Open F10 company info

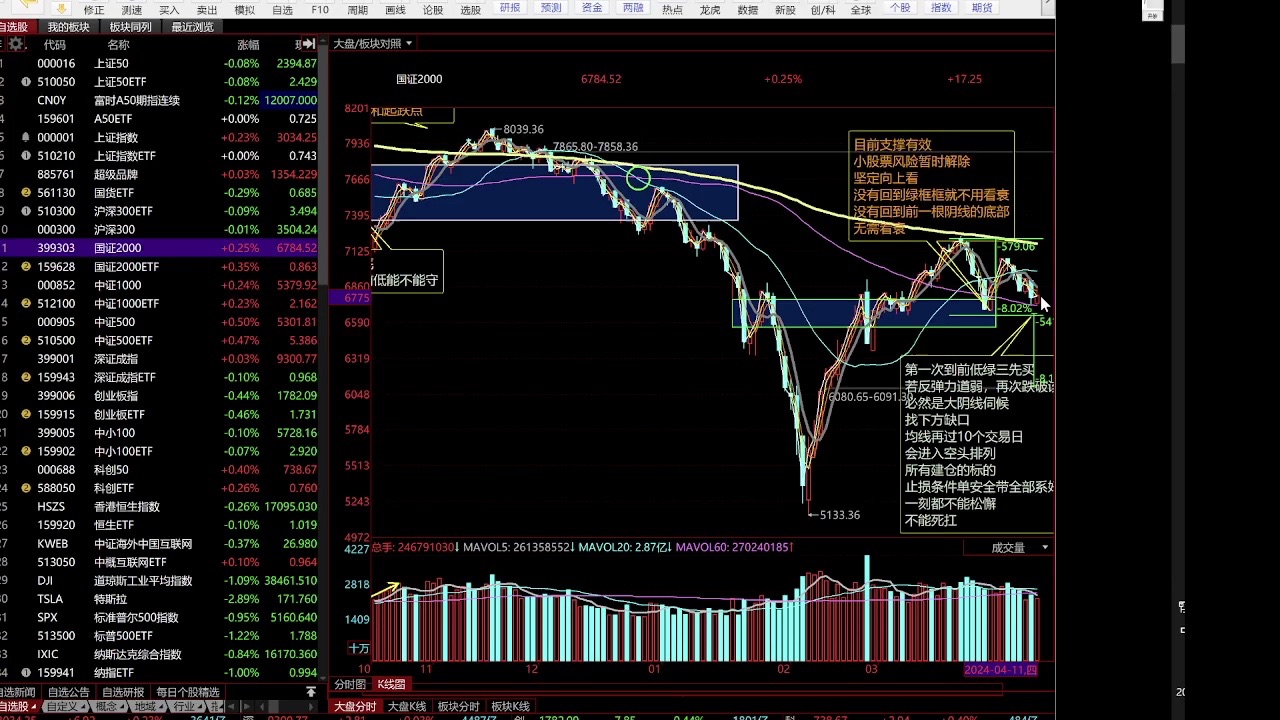point(320,10)
